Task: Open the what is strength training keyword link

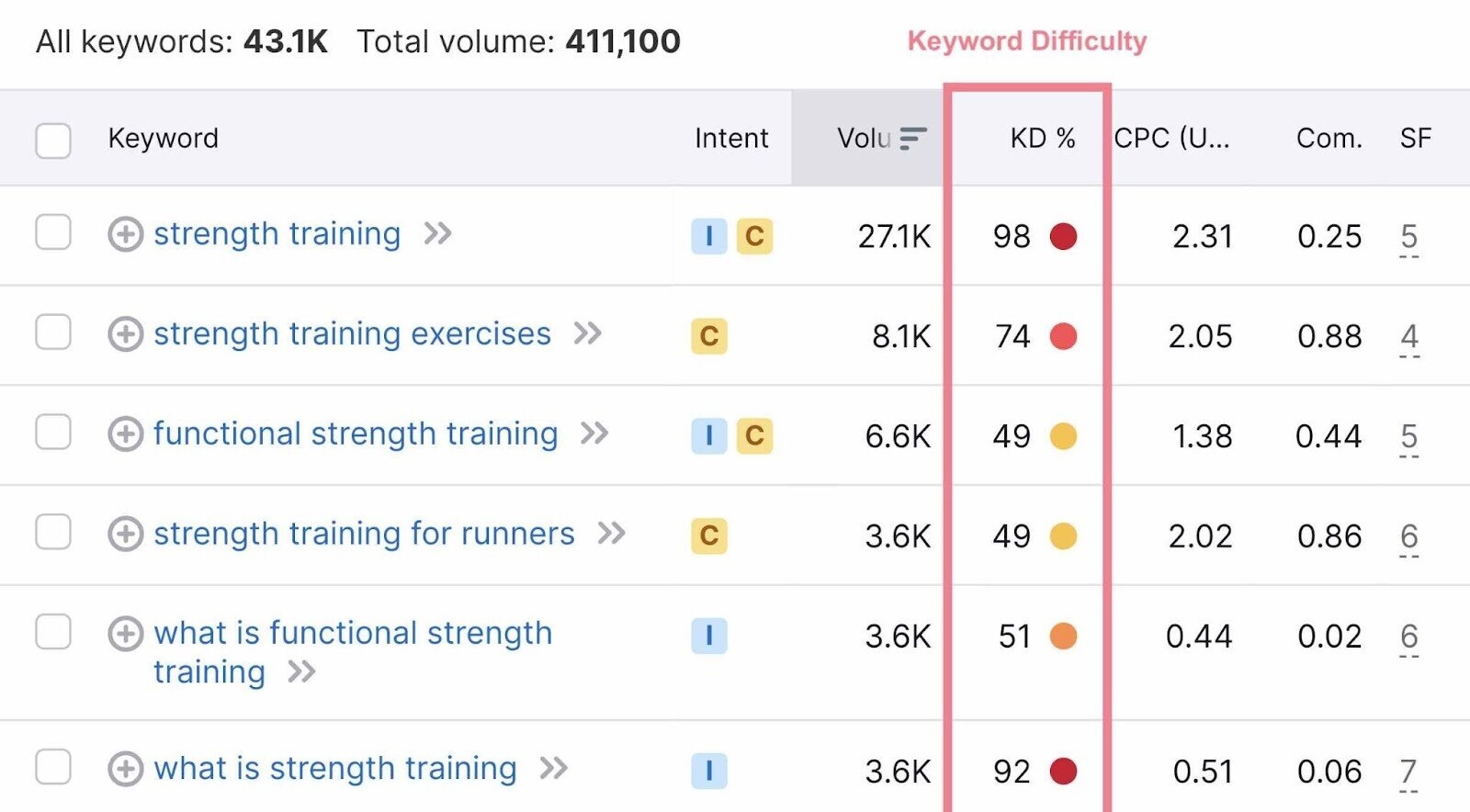Action: (x=336, y=769)
